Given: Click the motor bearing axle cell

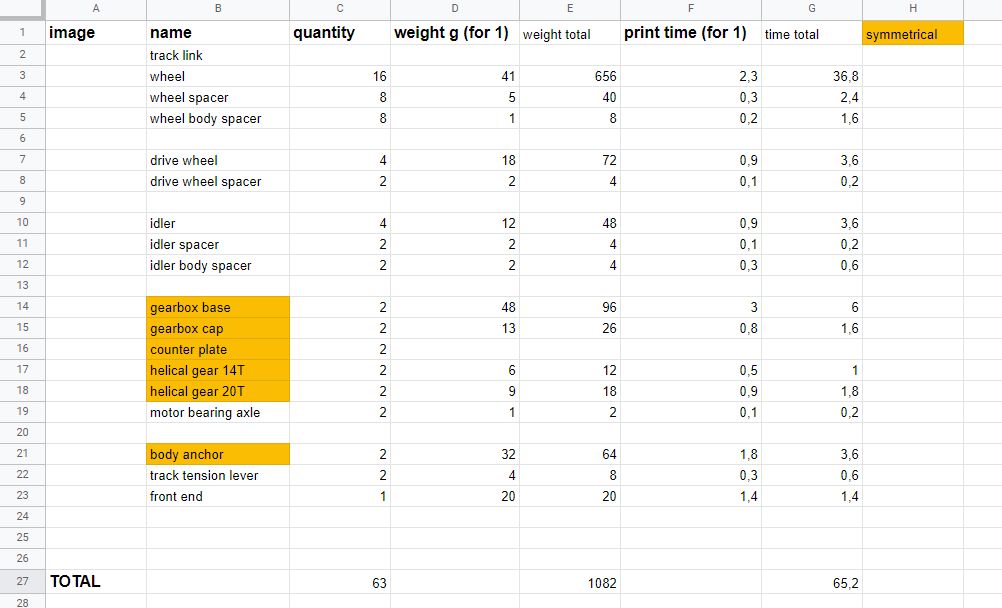Looking at the screenshot, I should click(x=218, y=412).
